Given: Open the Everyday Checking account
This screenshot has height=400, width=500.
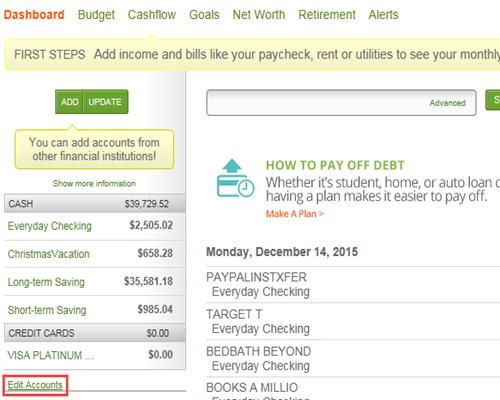Looking at the screenshot, I should click(x=50, y=226).
